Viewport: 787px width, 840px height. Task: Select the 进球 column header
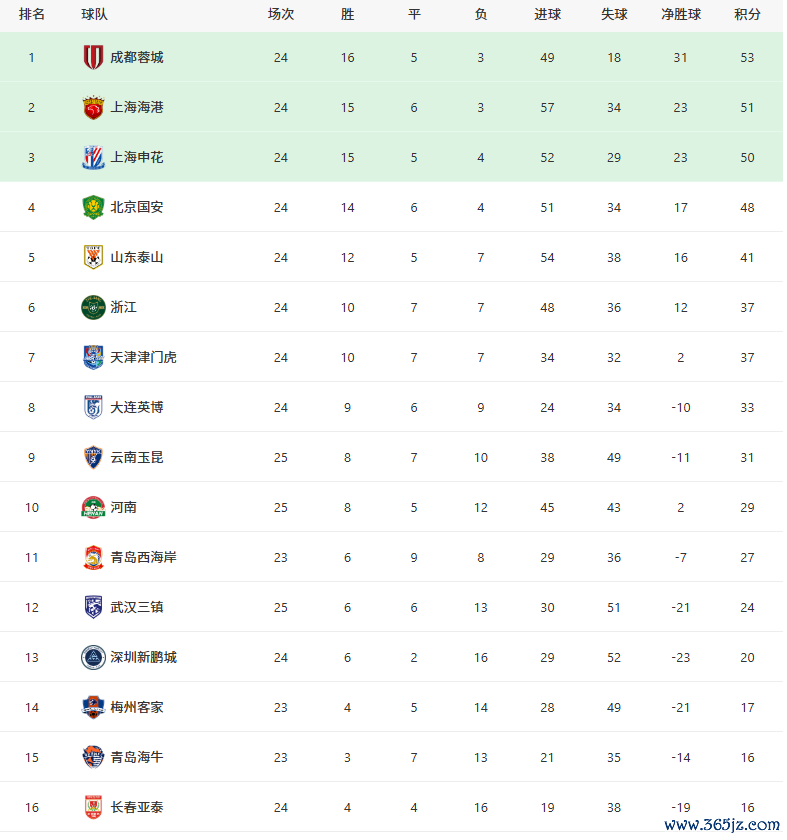547,14
